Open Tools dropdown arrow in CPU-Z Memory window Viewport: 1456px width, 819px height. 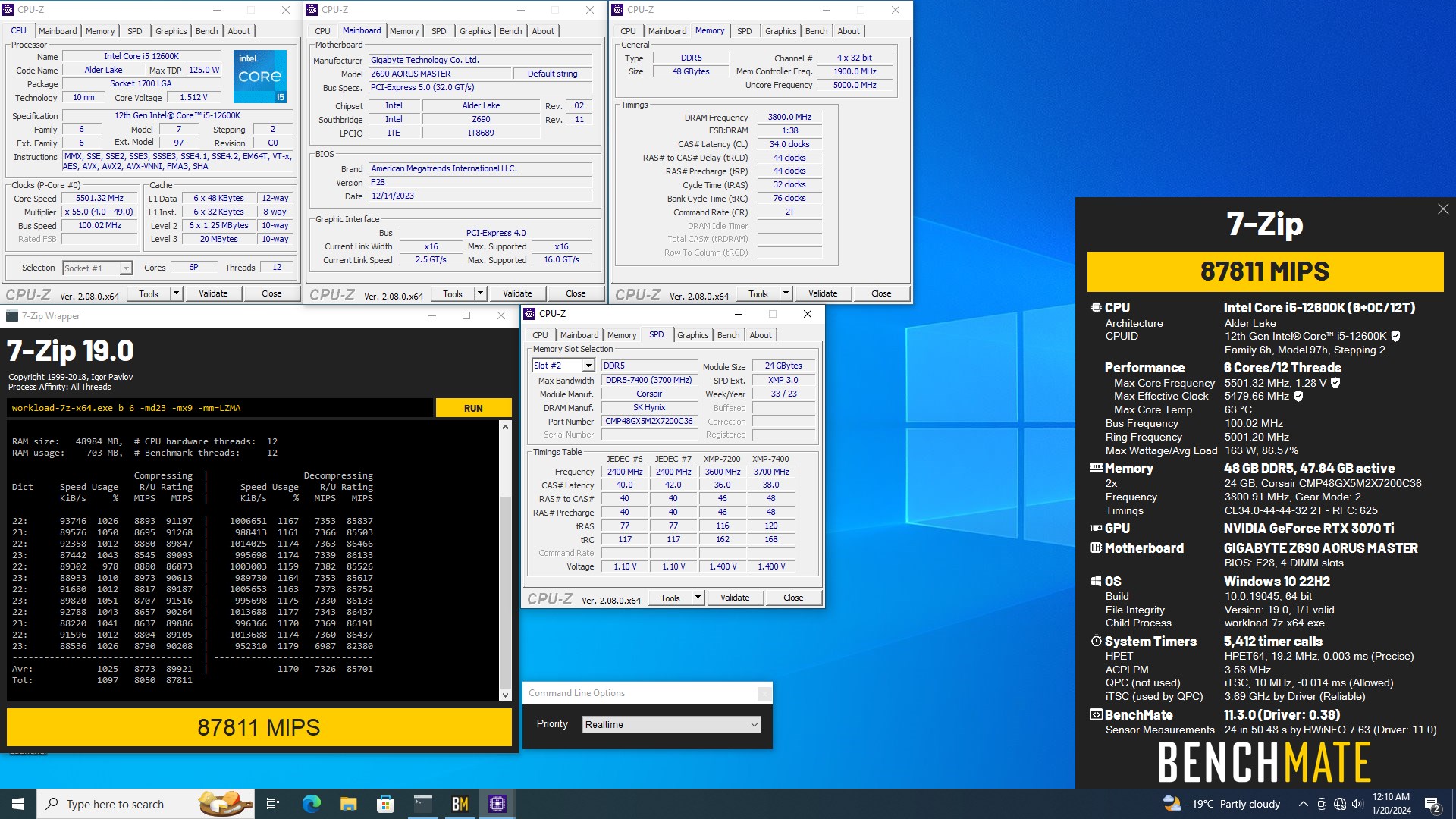pyautogui.click(x=786, y=293)
